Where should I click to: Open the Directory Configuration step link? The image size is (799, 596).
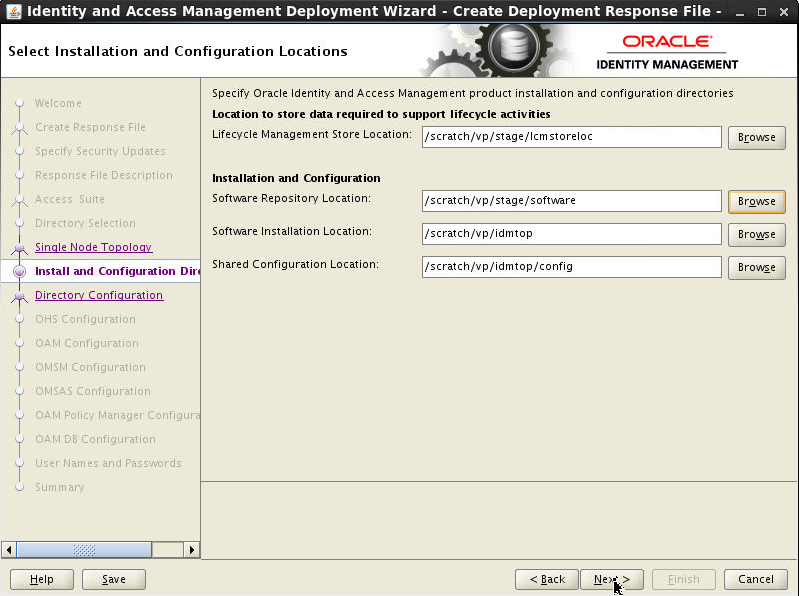click(99, 295)
